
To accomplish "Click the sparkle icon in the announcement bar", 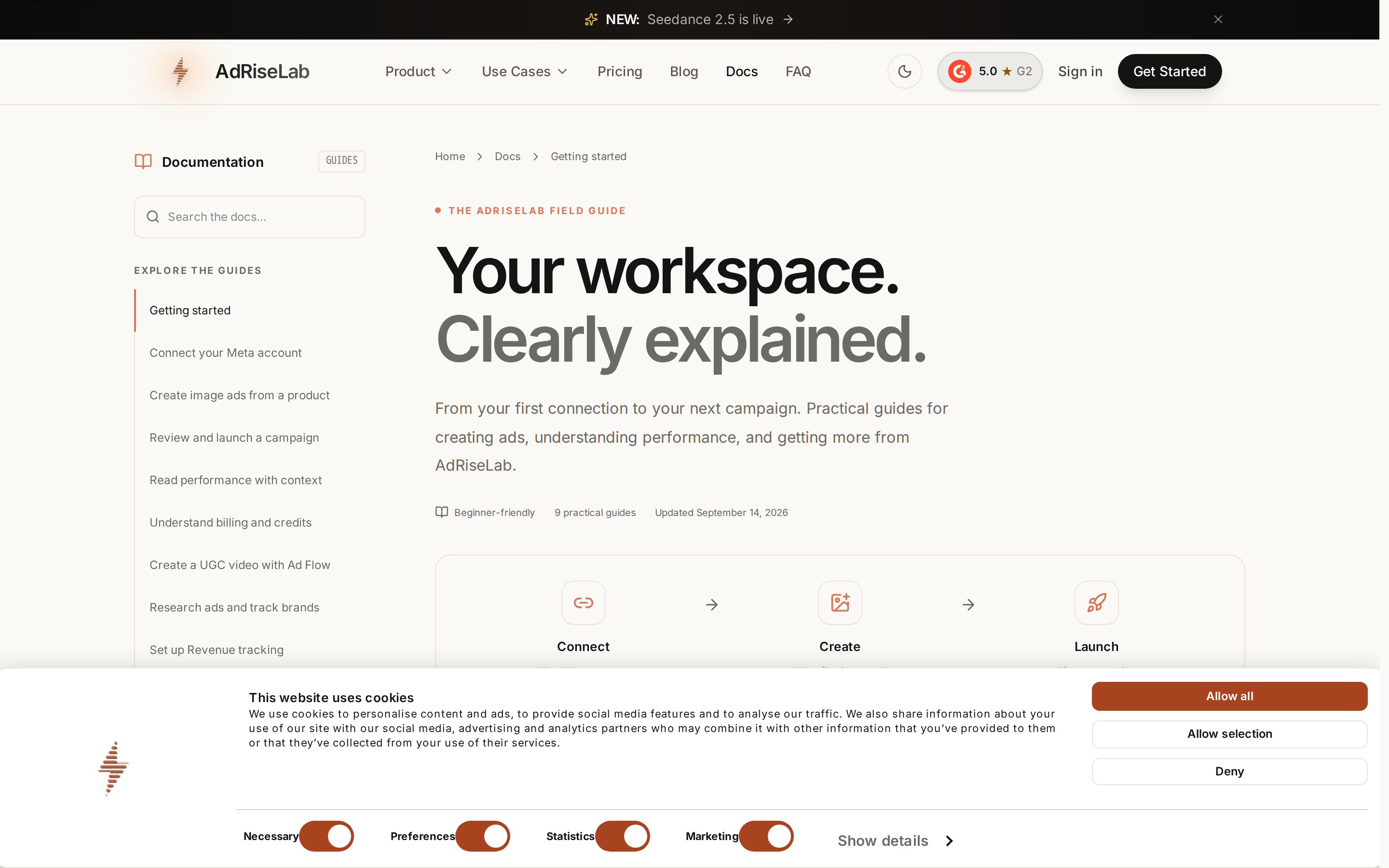I will [591, 19].
